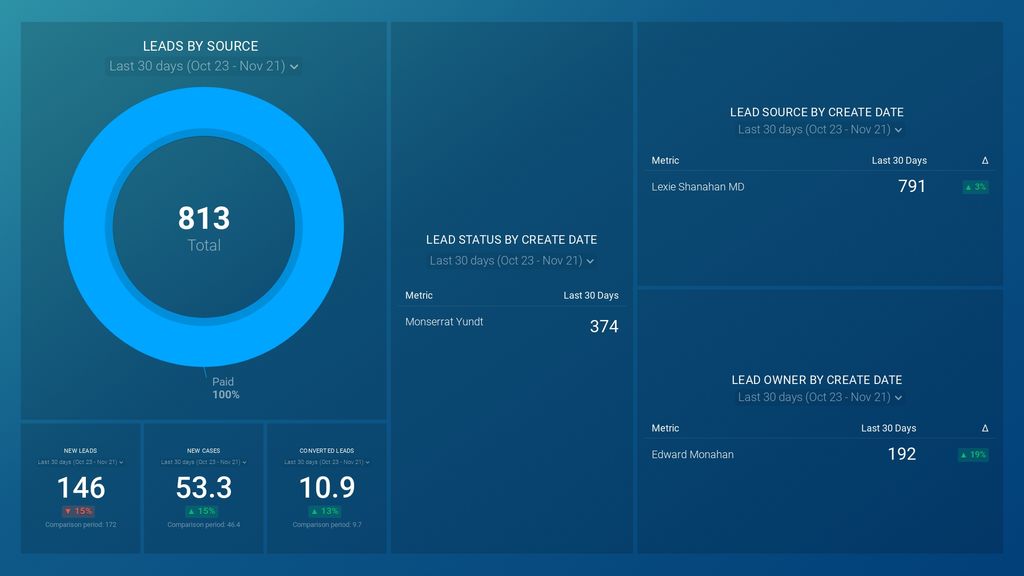Click the 374 value for Monserrat Yundt
1024x576 pixels.
(604, 326)
